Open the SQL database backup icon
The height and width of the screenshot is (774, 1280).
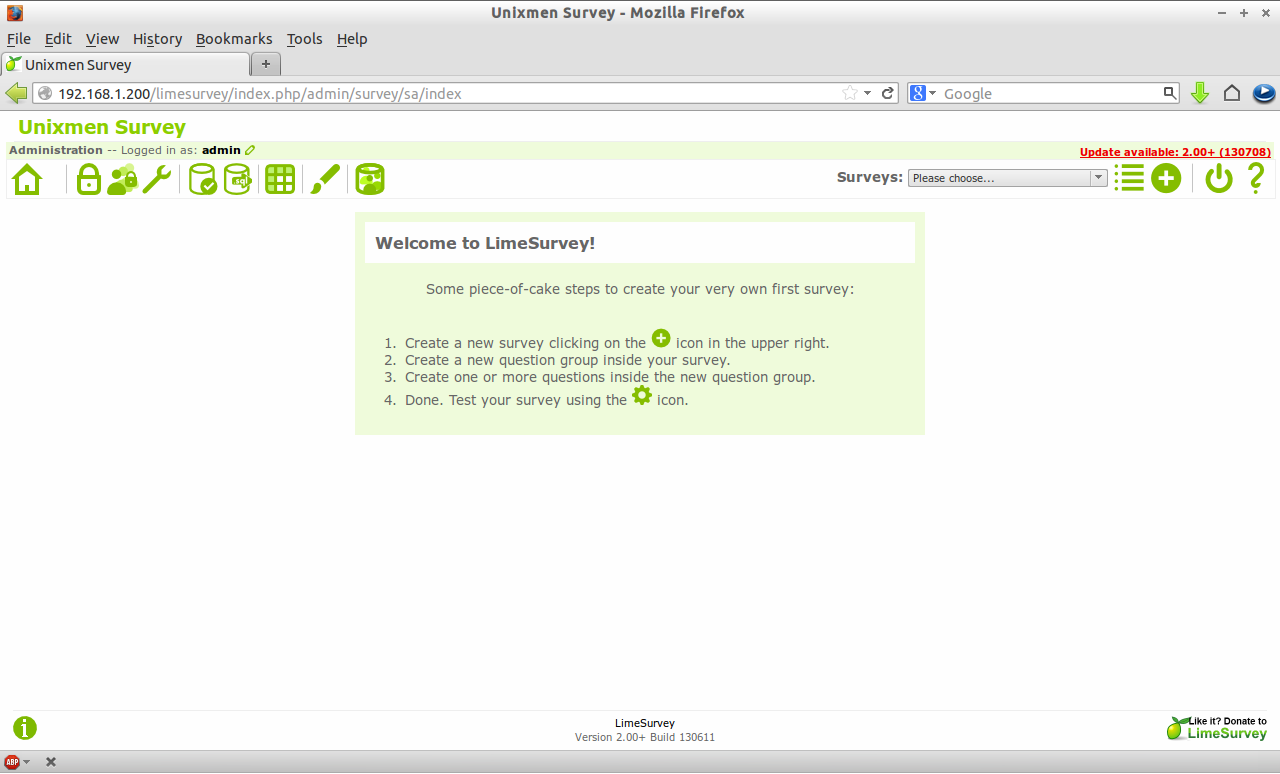237,180
